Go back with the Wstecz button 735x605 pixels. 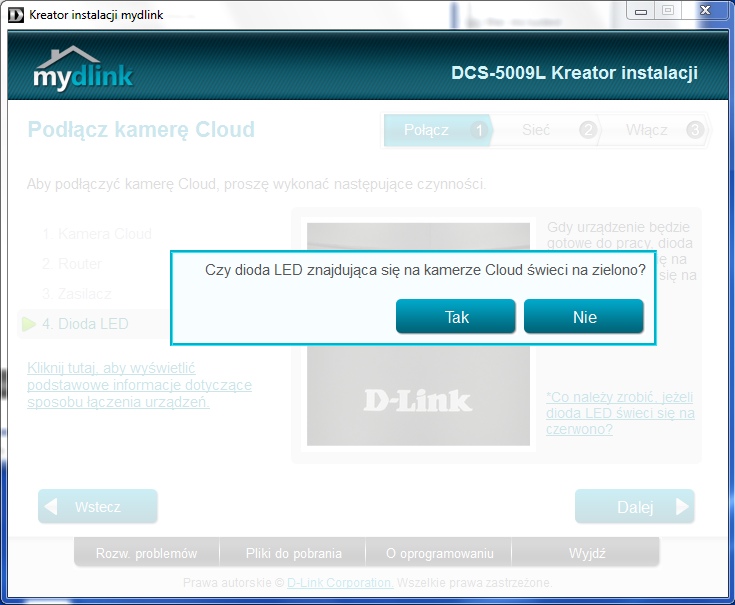[98, 507]
